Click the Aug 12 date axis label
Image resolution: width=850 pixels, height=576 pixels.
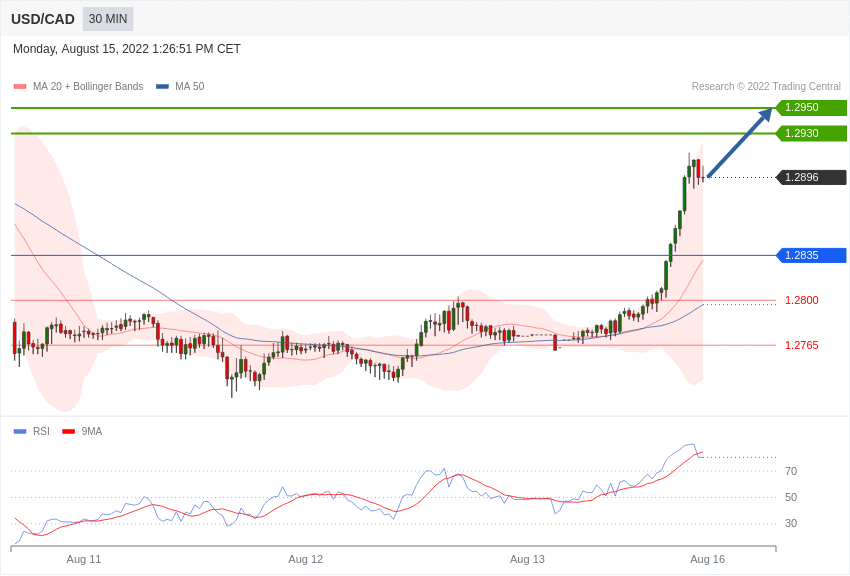point(306,559)
